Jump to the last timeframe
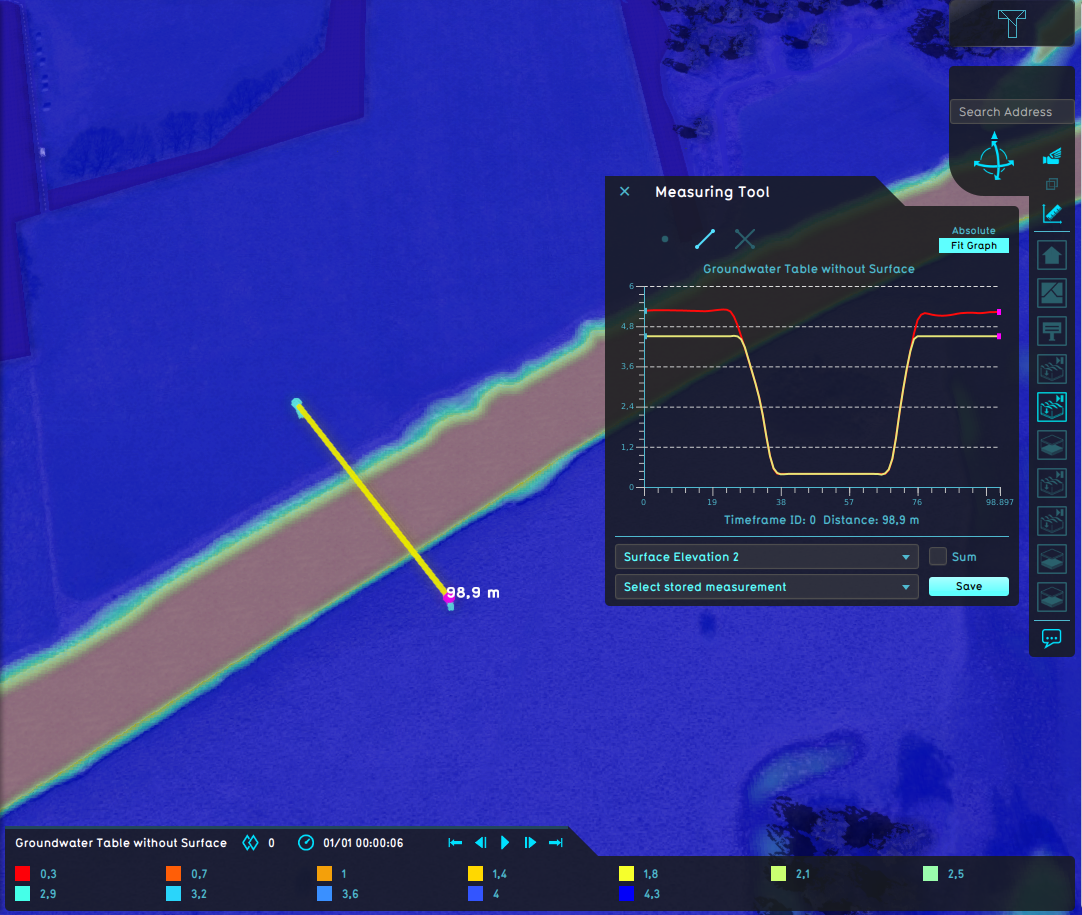Image resolution: width=1082 pixels, height=915 pixels. point(556,843)
